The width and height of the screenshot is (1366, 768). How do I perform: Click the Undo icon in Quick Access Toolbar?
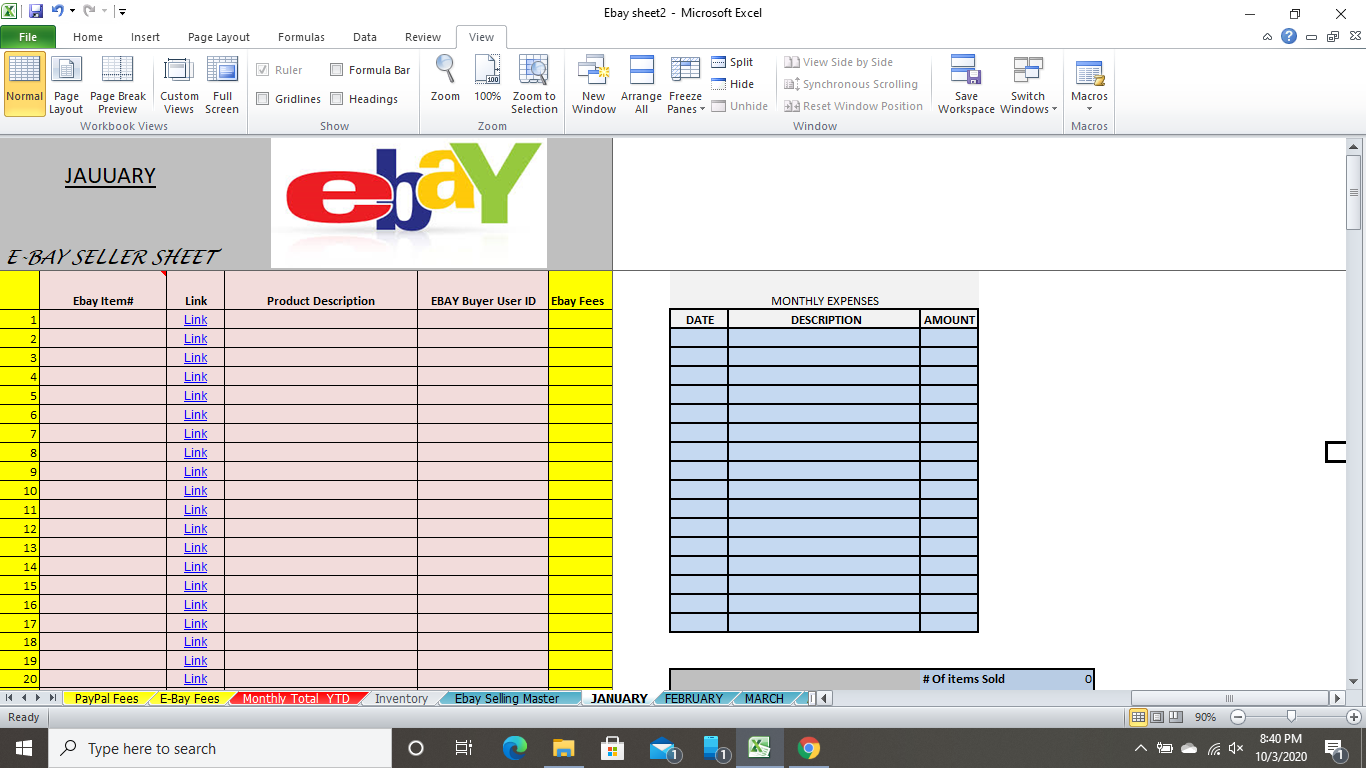pos(58,12)
